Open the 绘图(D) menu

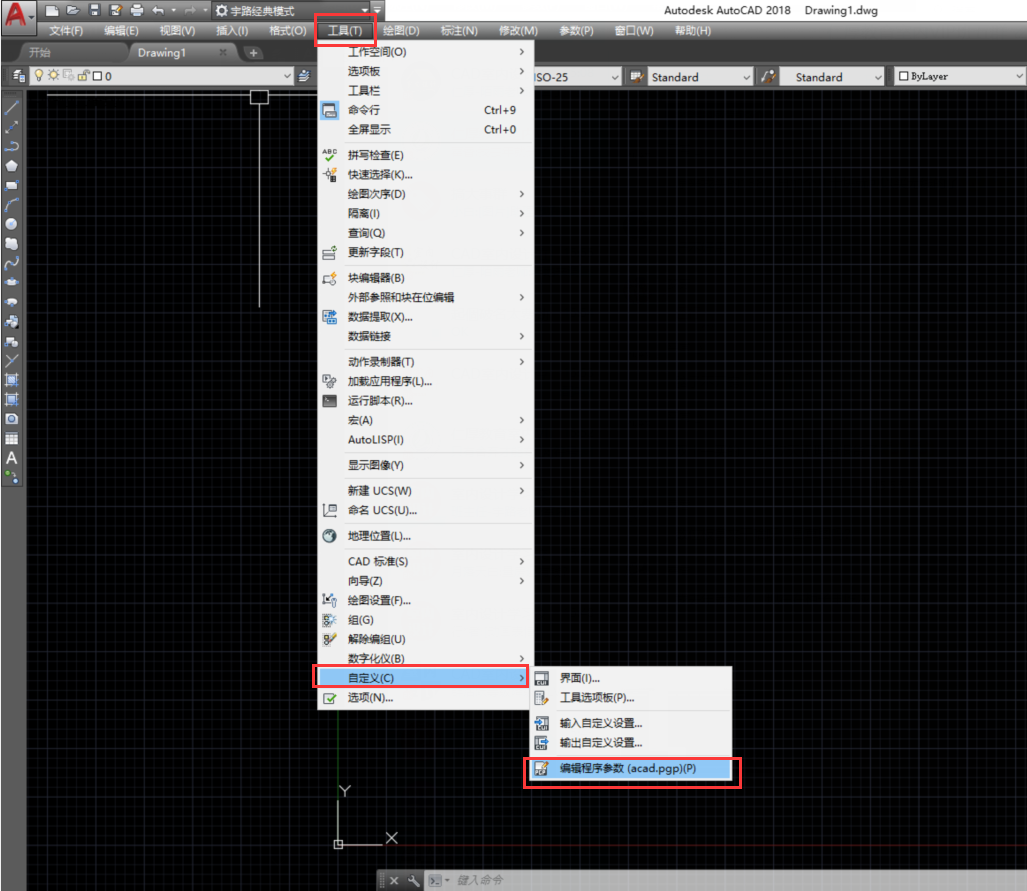coord(401,31)
